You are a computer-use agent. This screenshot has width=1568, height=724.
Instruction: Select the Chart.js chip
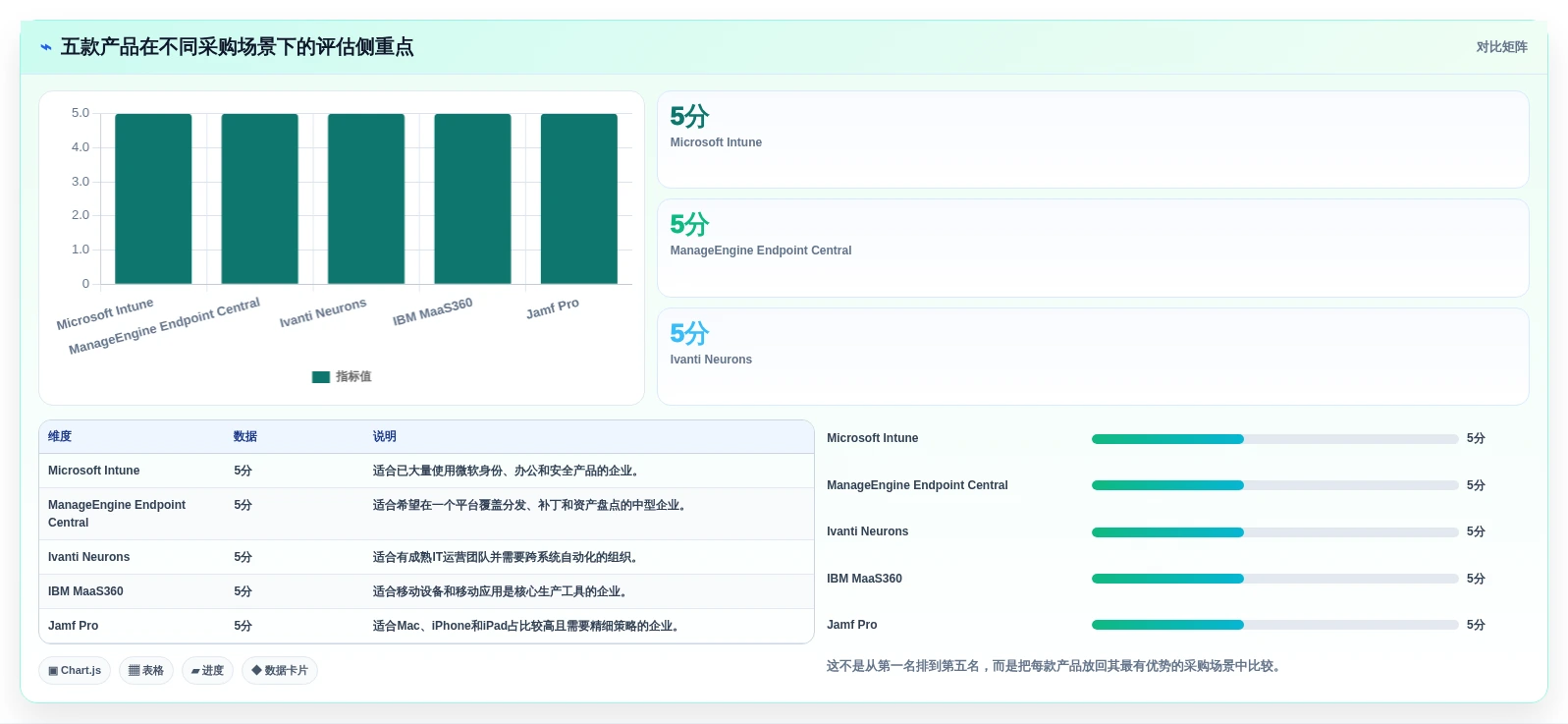(x=75, y=671)
